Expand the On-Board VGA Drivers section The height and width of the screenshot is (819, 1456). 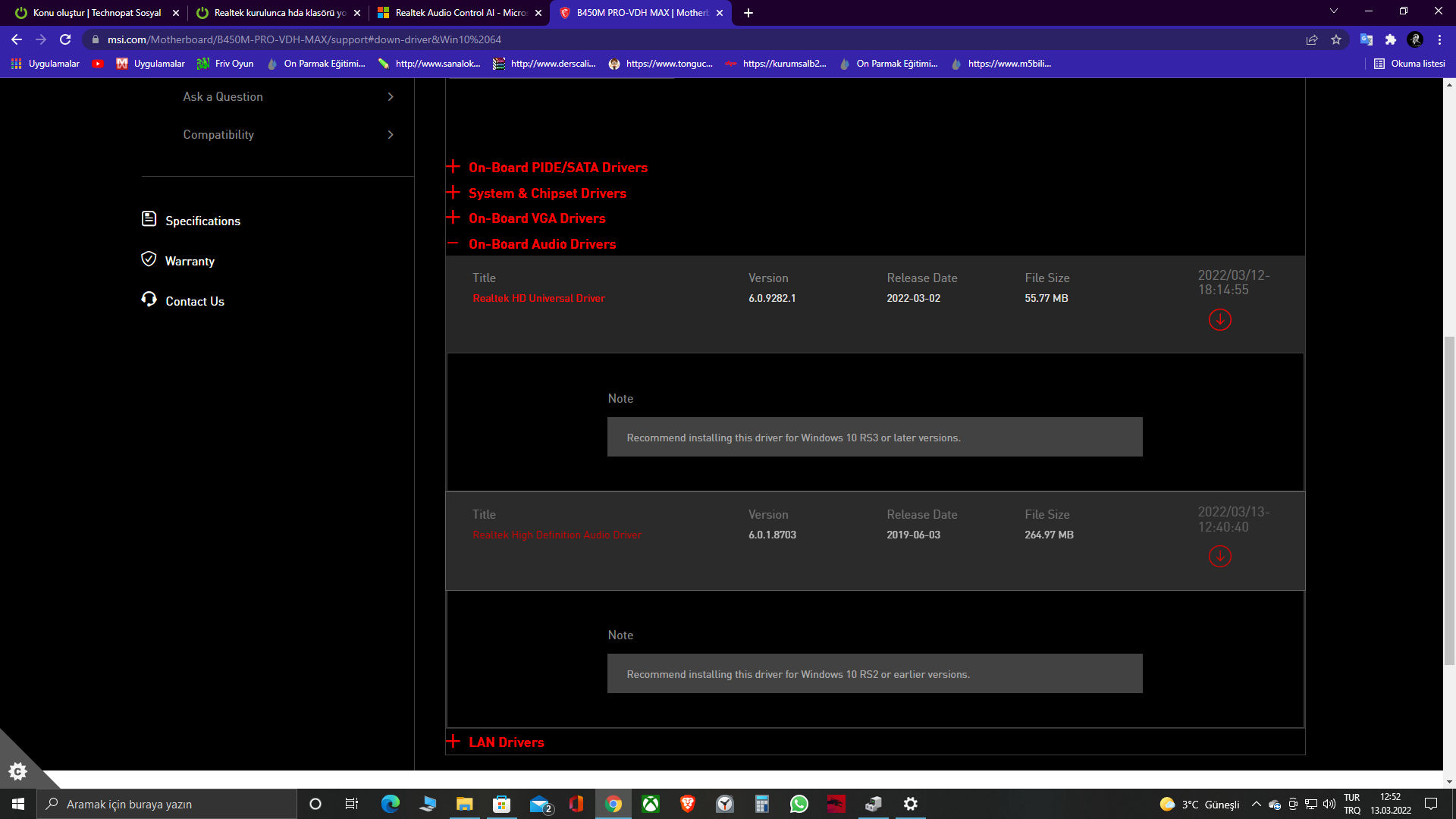[x=536, y=218]
